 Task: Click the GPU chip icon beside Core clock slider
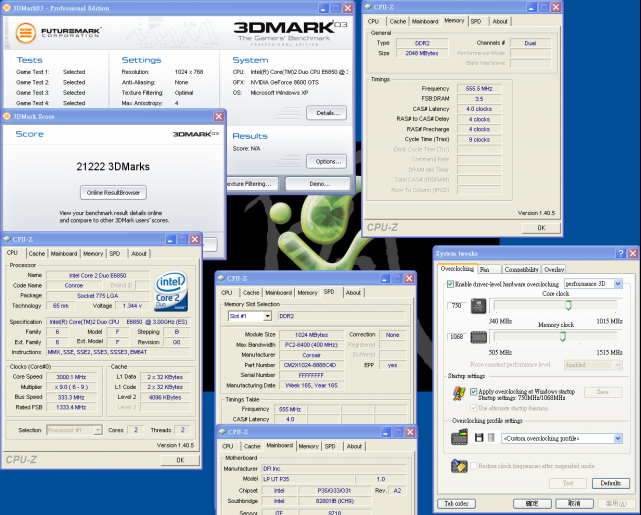pos(478,306)
